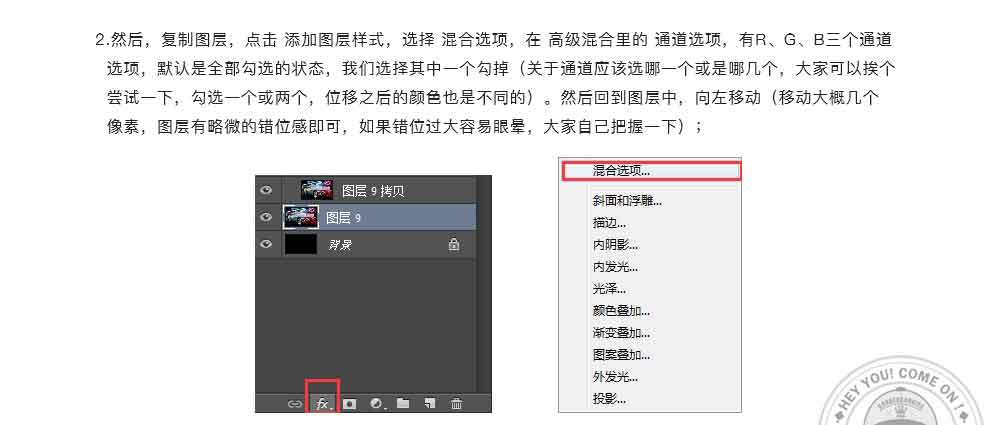Delete the layer using the trash icon
Image resolution: width=1000 pixels, height=425 pixels.
pyautogui.click(x=456, y=403)
